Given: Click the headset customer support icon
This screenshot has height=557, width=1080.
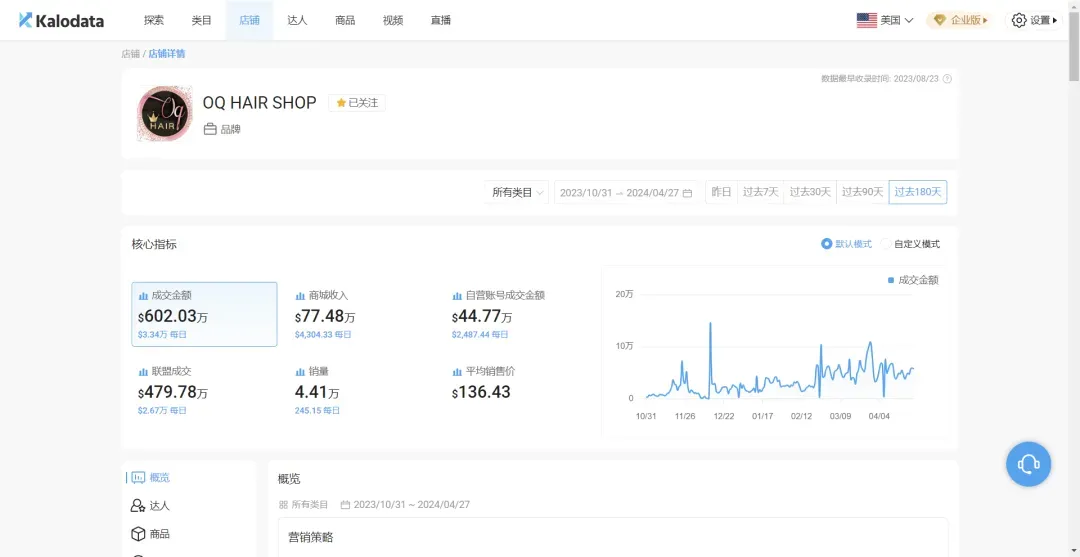Looking at the screenshot, I should tap(1028, 464).
